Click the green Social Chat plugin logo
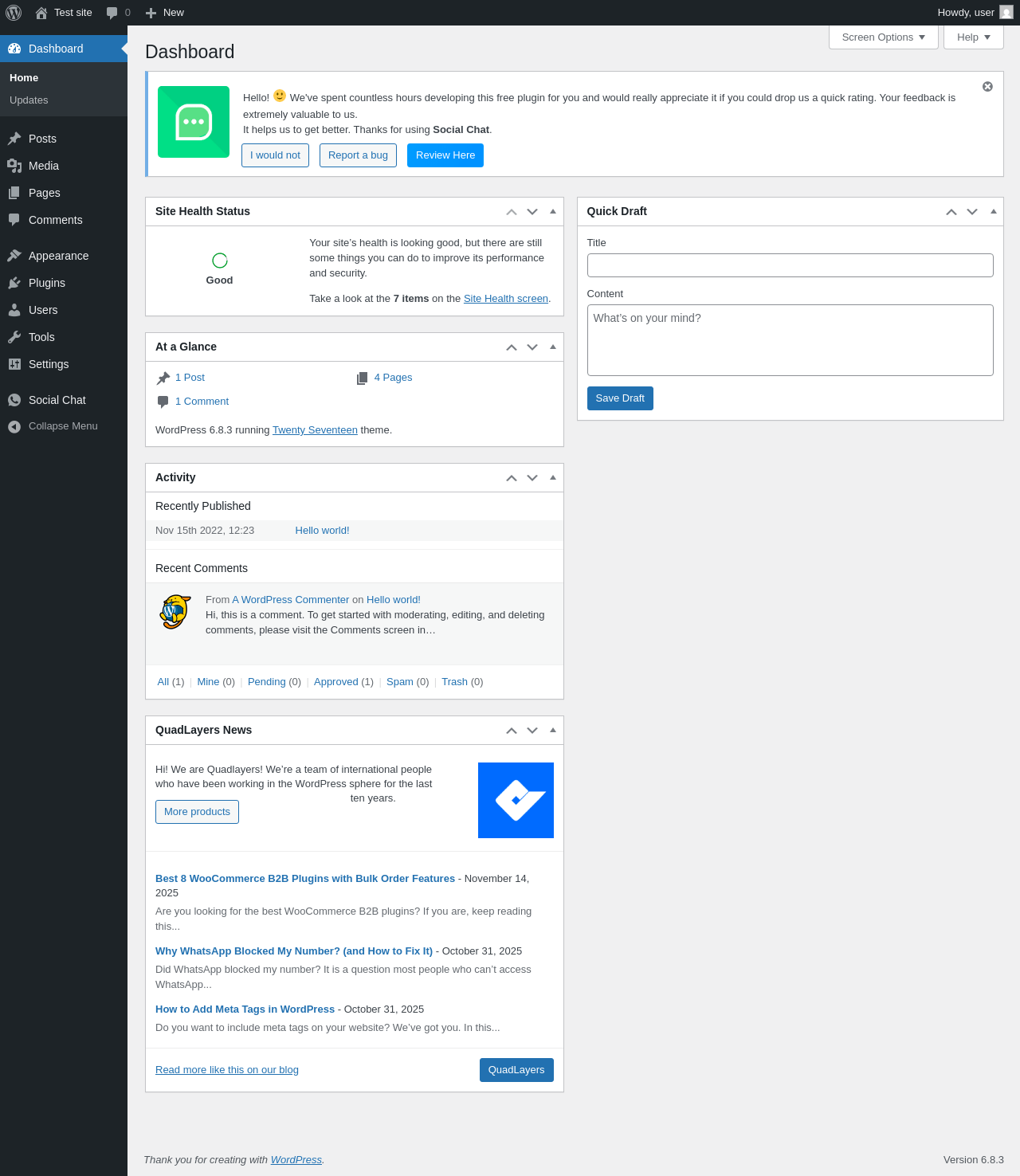Viewport: 1020px width, 1176px height. [194, 122]
